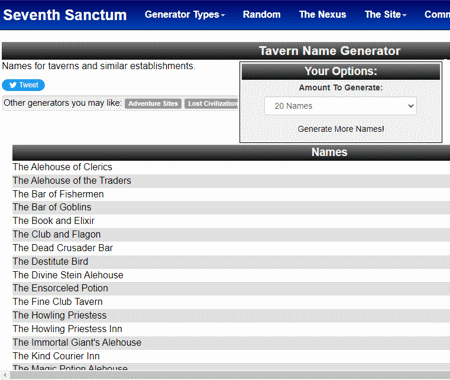
Task: Select The Ensorceled Potion name
Action: 60,288
